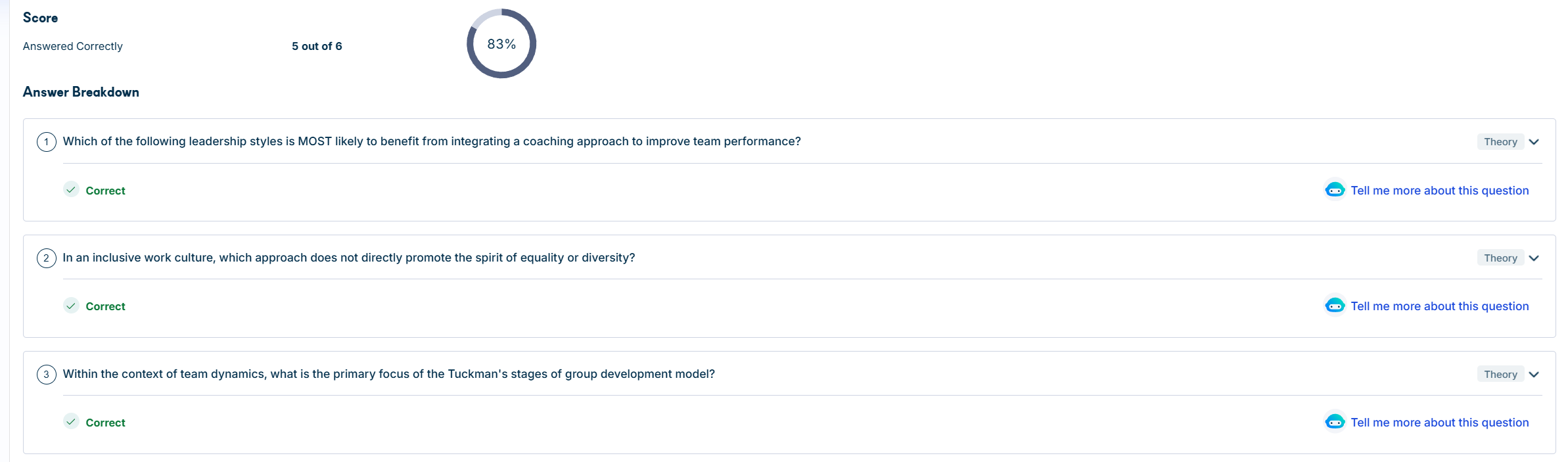Click the green check icon for question 1
1568x462 pixels.
[x=71, y=190]
